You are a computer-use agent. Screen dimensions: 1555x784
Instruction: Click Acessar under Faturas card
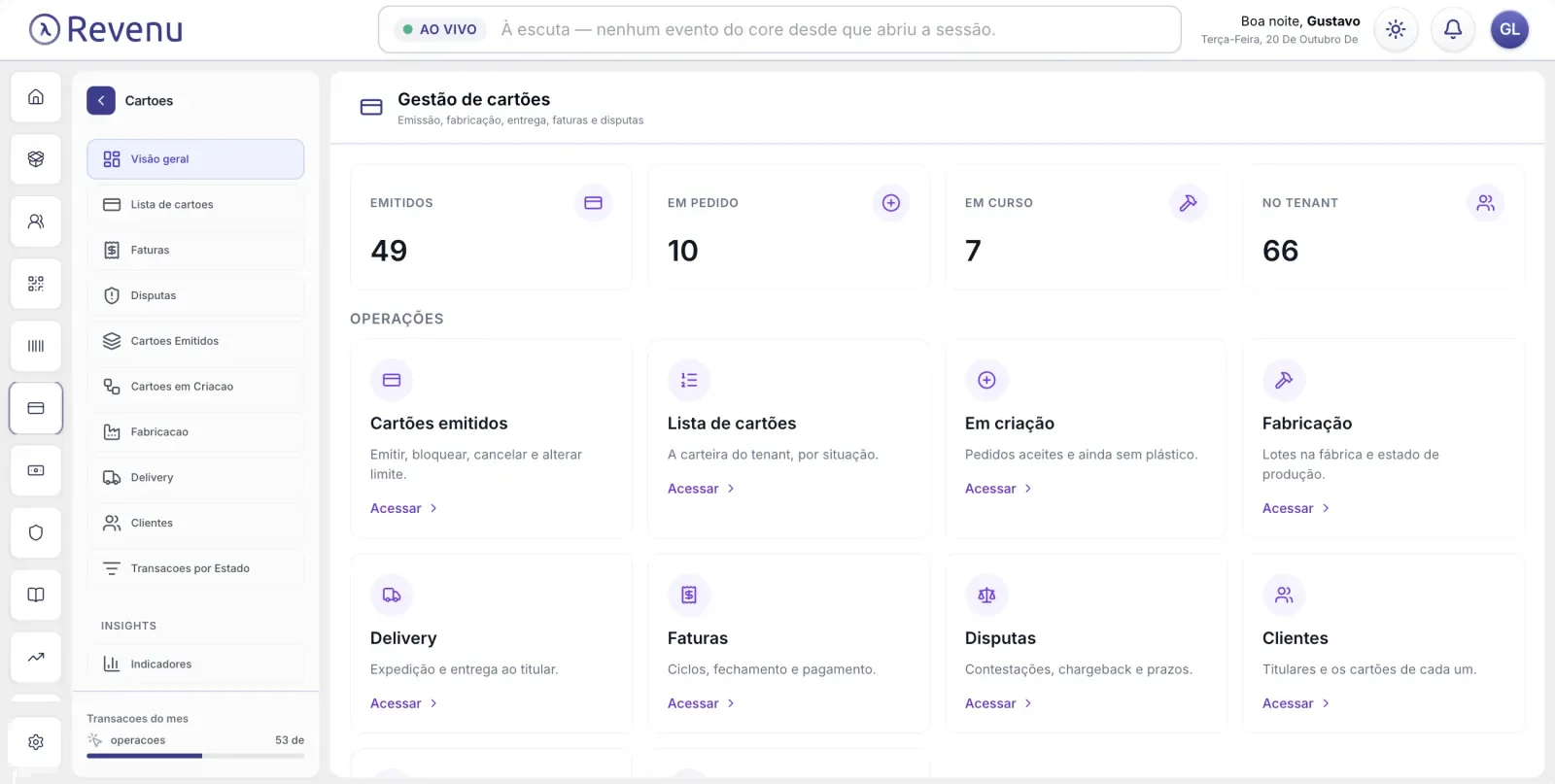point(702,703)
